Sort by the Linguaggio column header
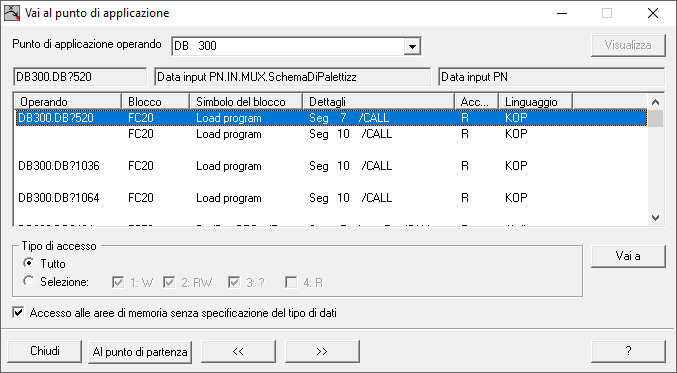The image size is (677, 373). pyautogui.click(x=535, y=102)
